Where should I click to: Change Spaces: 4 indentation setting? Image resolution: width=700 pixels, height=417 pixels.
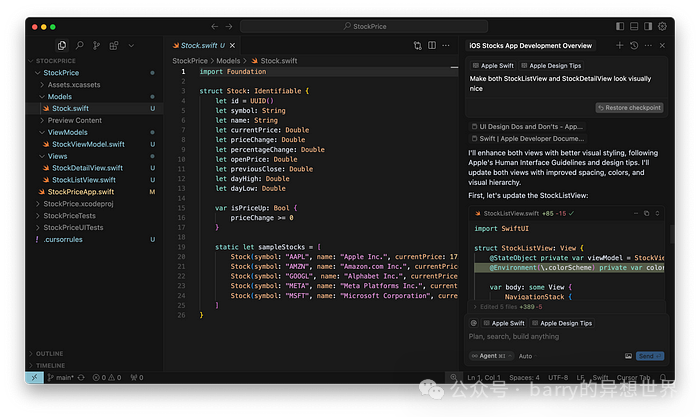524,378
